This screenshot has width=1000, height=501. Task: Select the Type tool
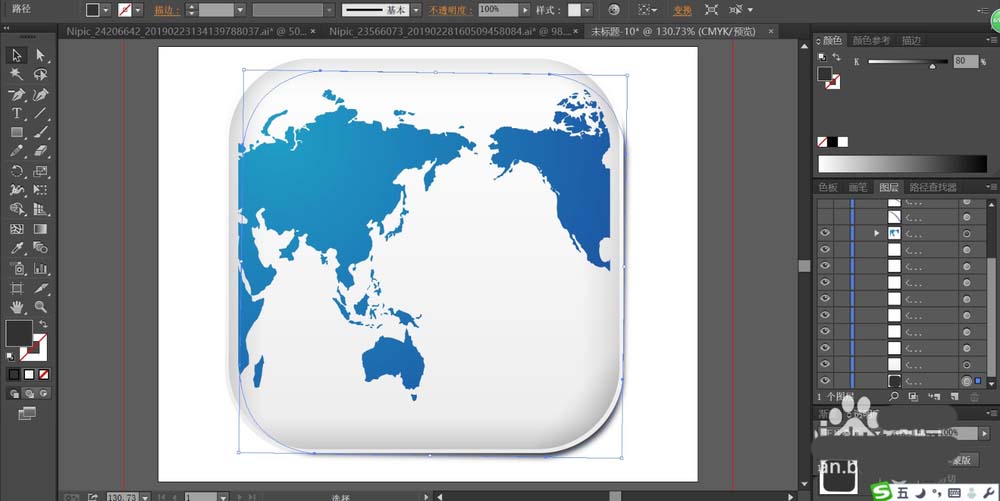pos(17,113)
